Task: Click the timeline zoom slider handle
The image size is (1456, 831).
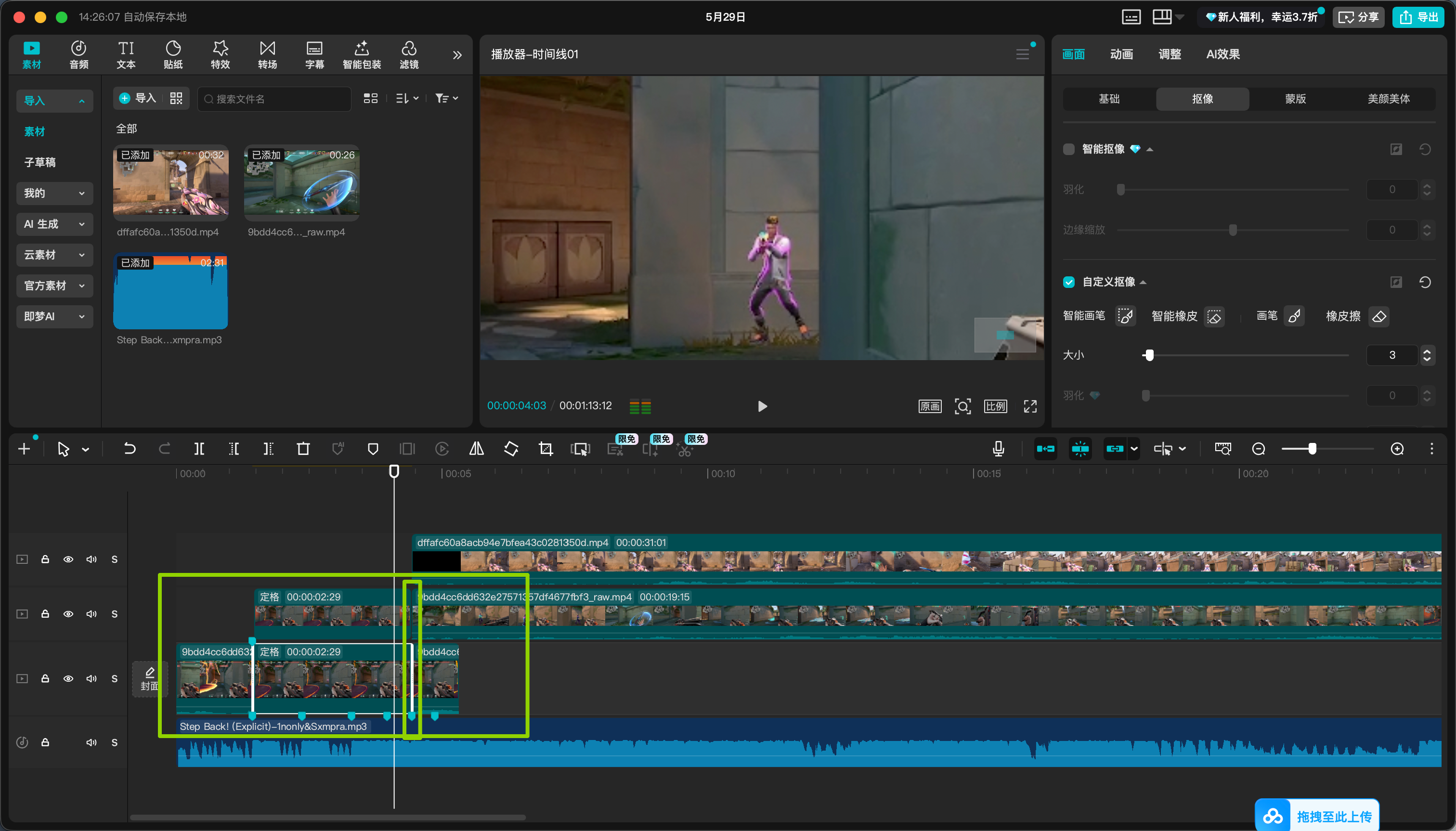Action: click(1312, 449)
